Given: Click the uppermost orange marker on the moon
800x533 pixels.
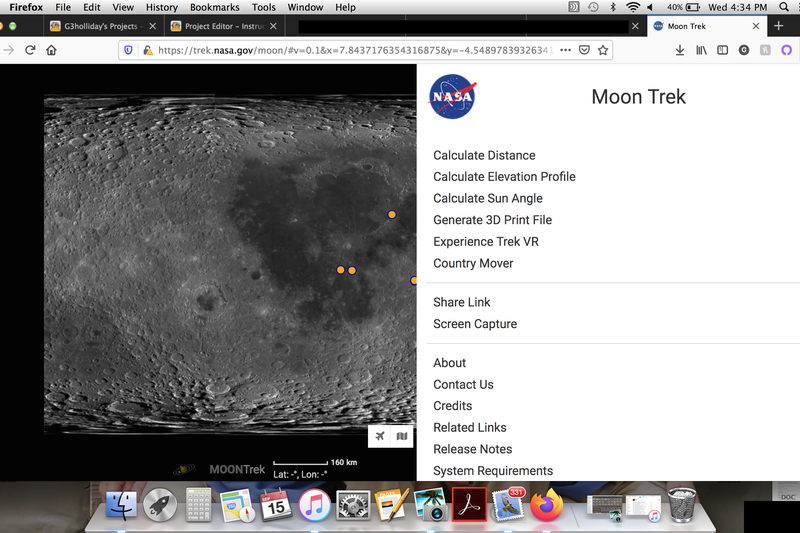Looking at the screenshot, I should click(391, 215).
